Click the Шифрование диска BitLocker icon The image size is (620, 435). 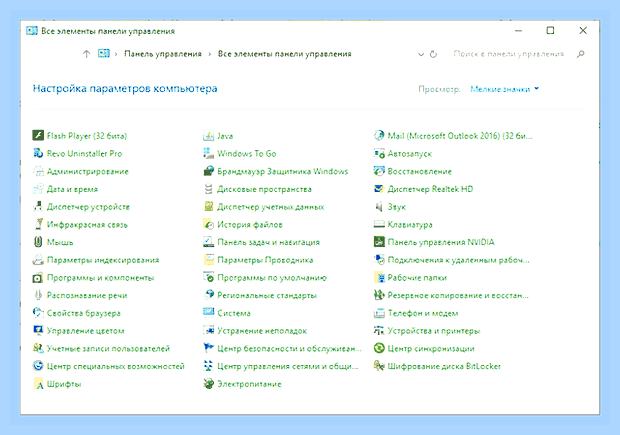tap(379, 366)
